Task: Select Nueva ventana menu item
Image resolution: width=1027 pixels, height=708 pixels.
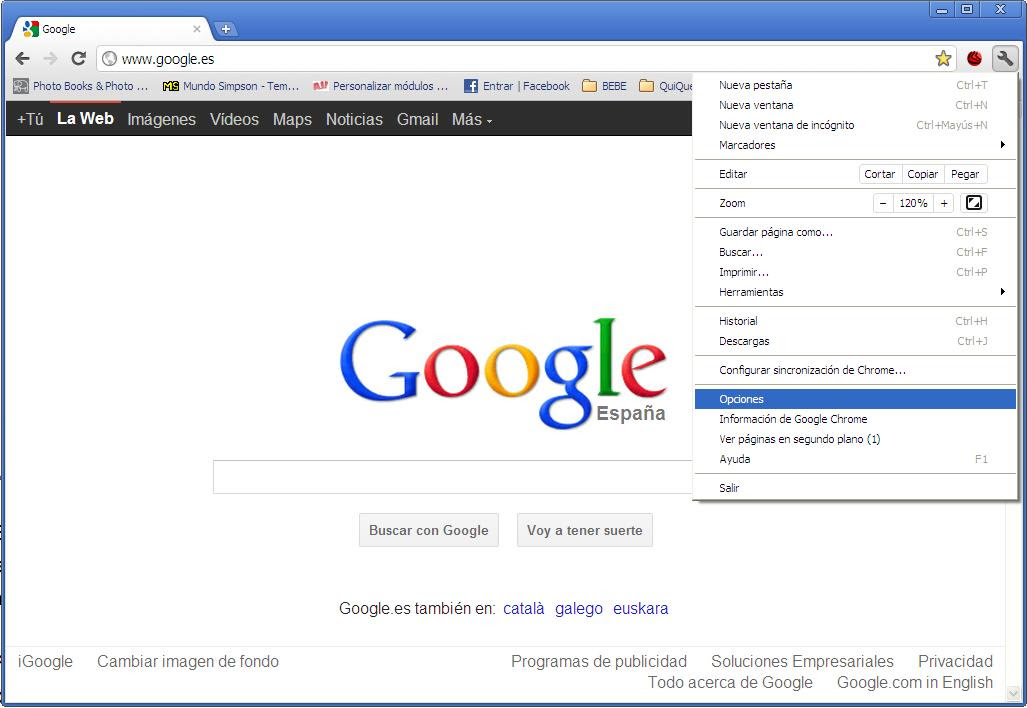Action: point(855,105)
